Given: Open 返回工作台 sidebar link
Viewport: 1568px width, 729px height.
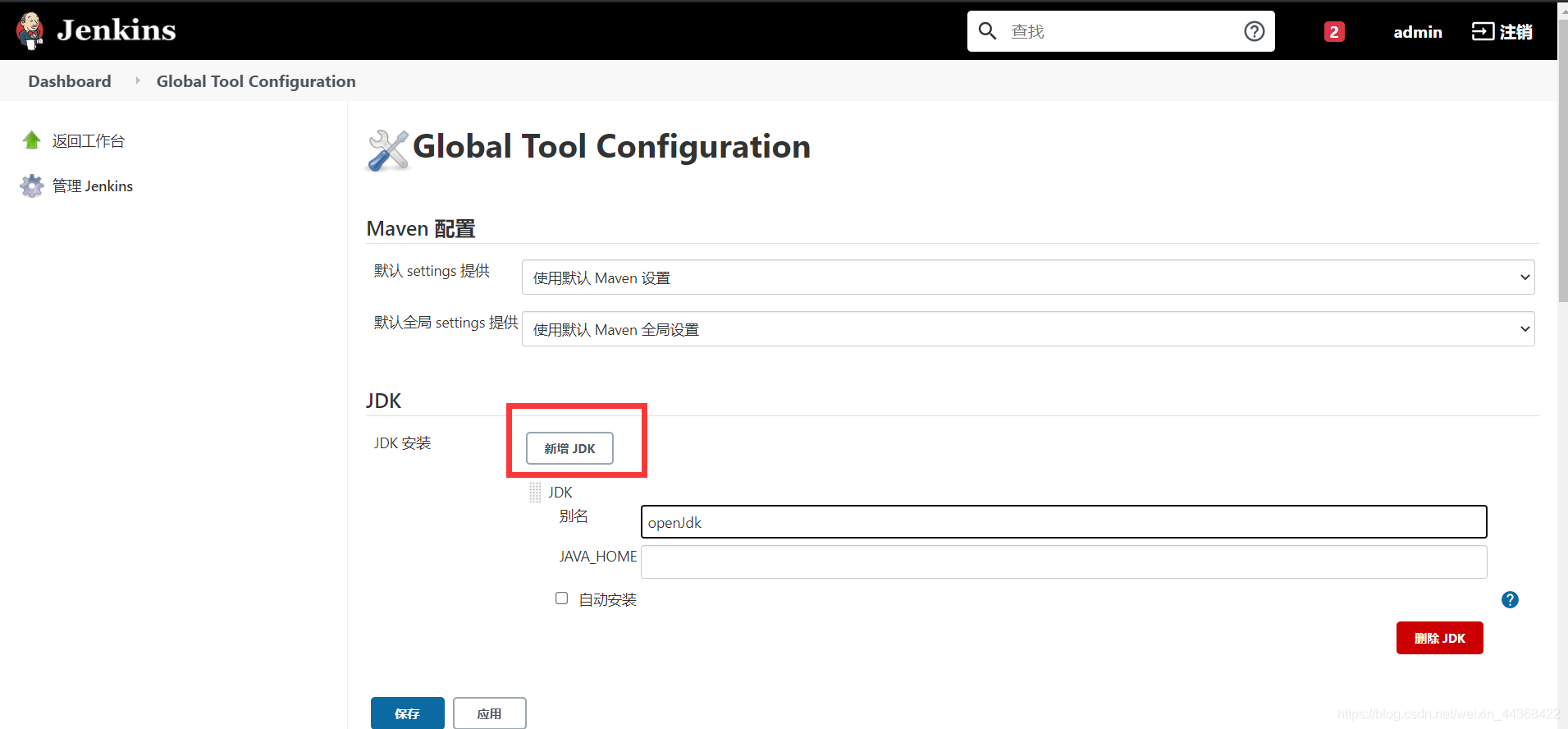Looking at the screenshot, I should pos(89,141).
